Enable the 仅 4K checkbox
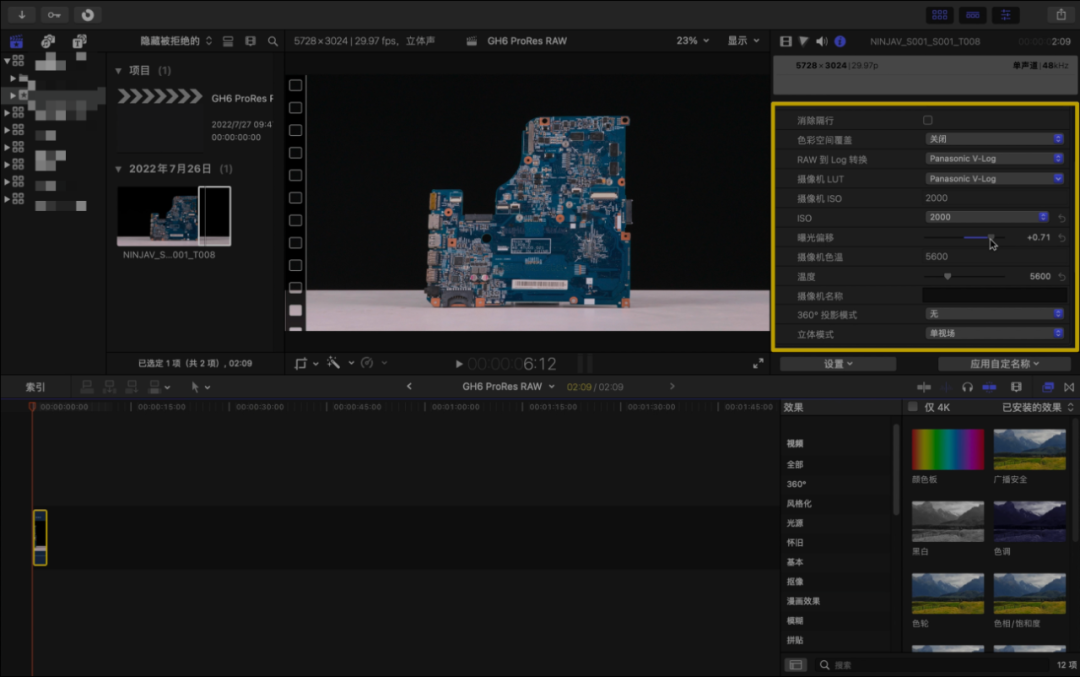 (913, 407)
